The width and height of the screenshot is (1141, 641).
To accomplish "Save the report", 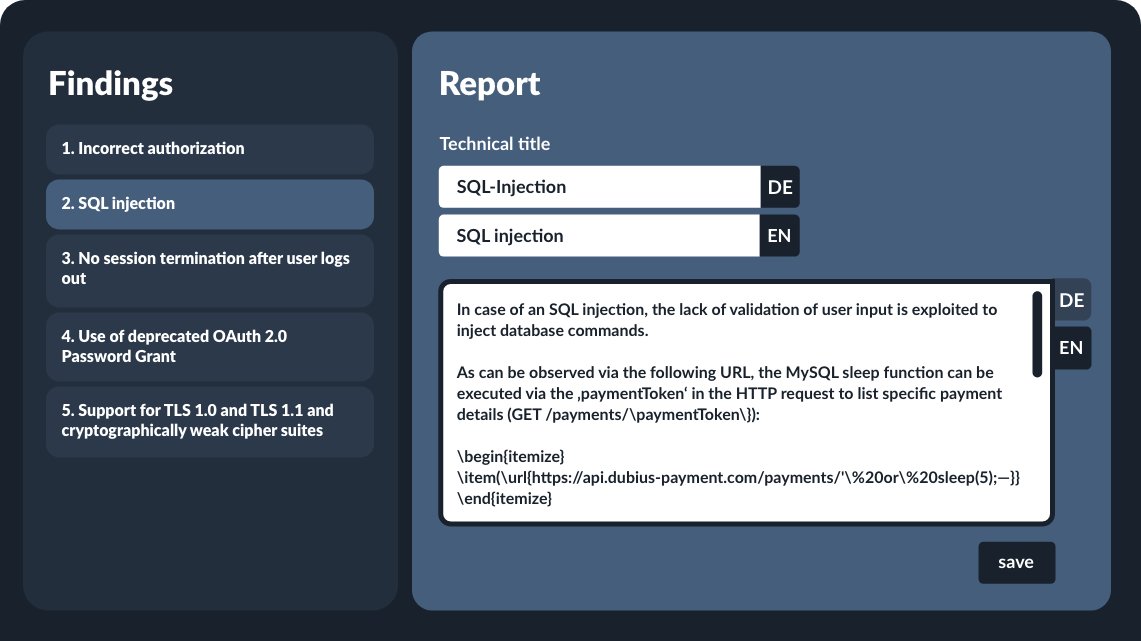I will click(x=1015, y=562).
